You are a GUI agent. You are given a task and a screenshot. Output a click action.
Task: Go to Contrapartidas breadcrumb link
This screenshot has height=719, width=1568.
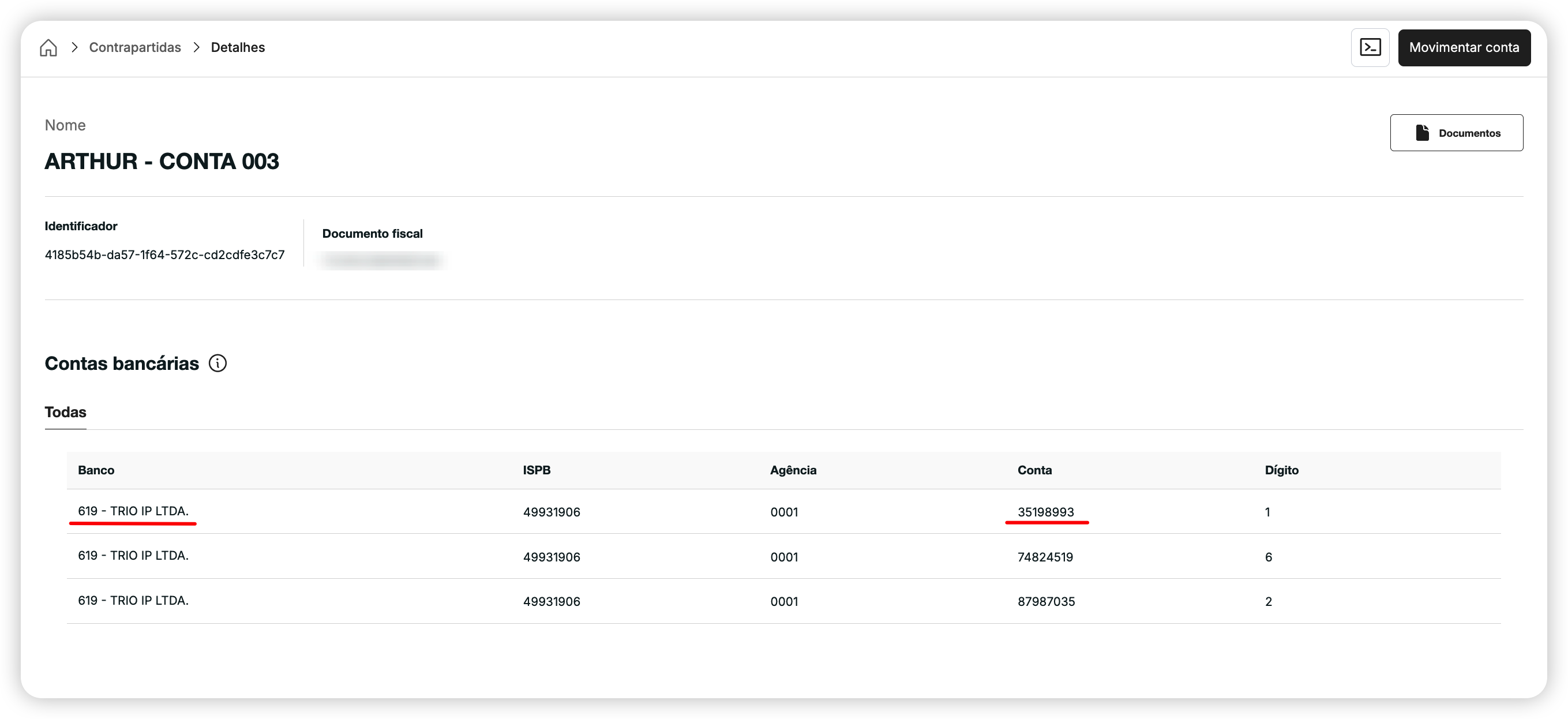(x=134, y=47)
